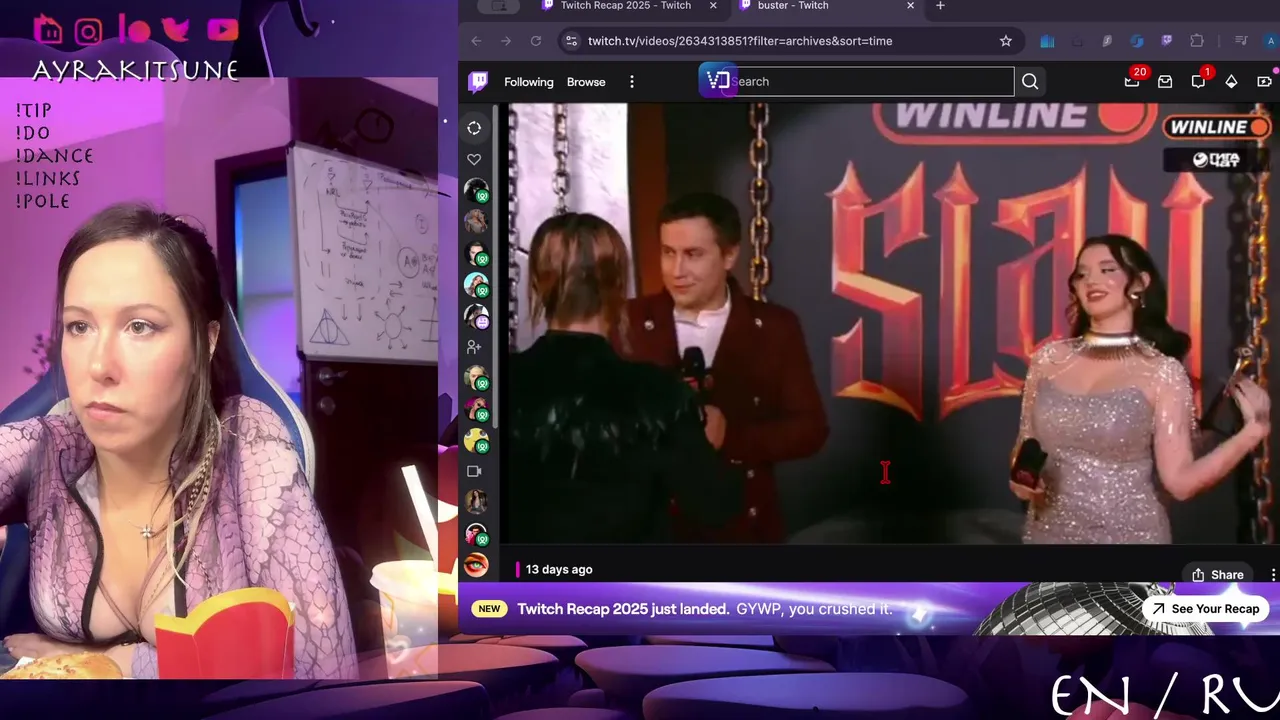
Task: Focus the Twitch search field
Action: pos(870,82)
